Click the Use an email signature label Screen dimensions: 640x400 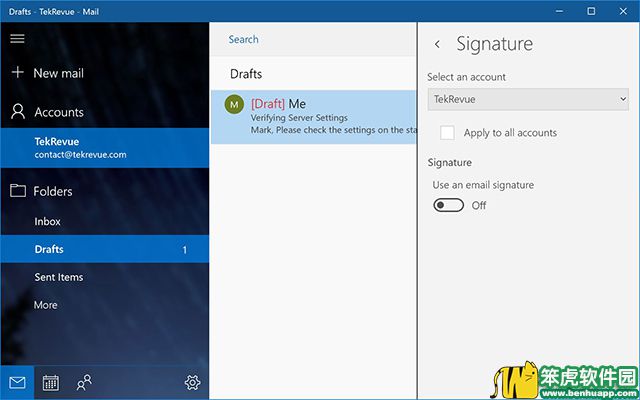coord(483,185)
